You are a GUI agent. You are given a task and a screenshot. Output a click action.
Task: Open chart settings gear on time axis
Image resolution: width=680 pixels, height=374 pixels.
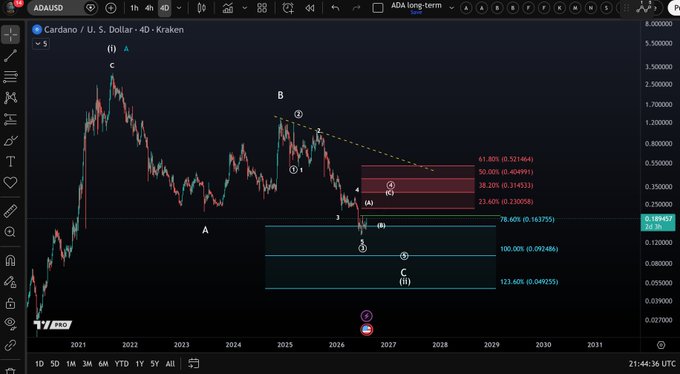660,345
